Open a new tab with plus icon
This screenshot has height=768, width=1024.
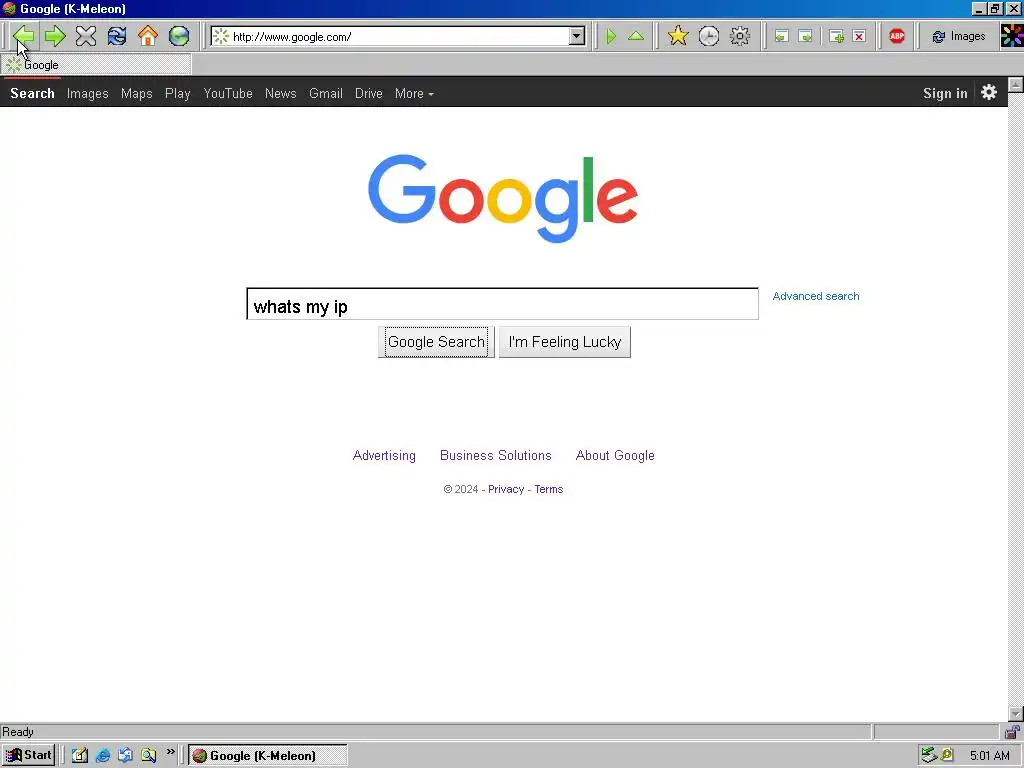coord(836,37)
